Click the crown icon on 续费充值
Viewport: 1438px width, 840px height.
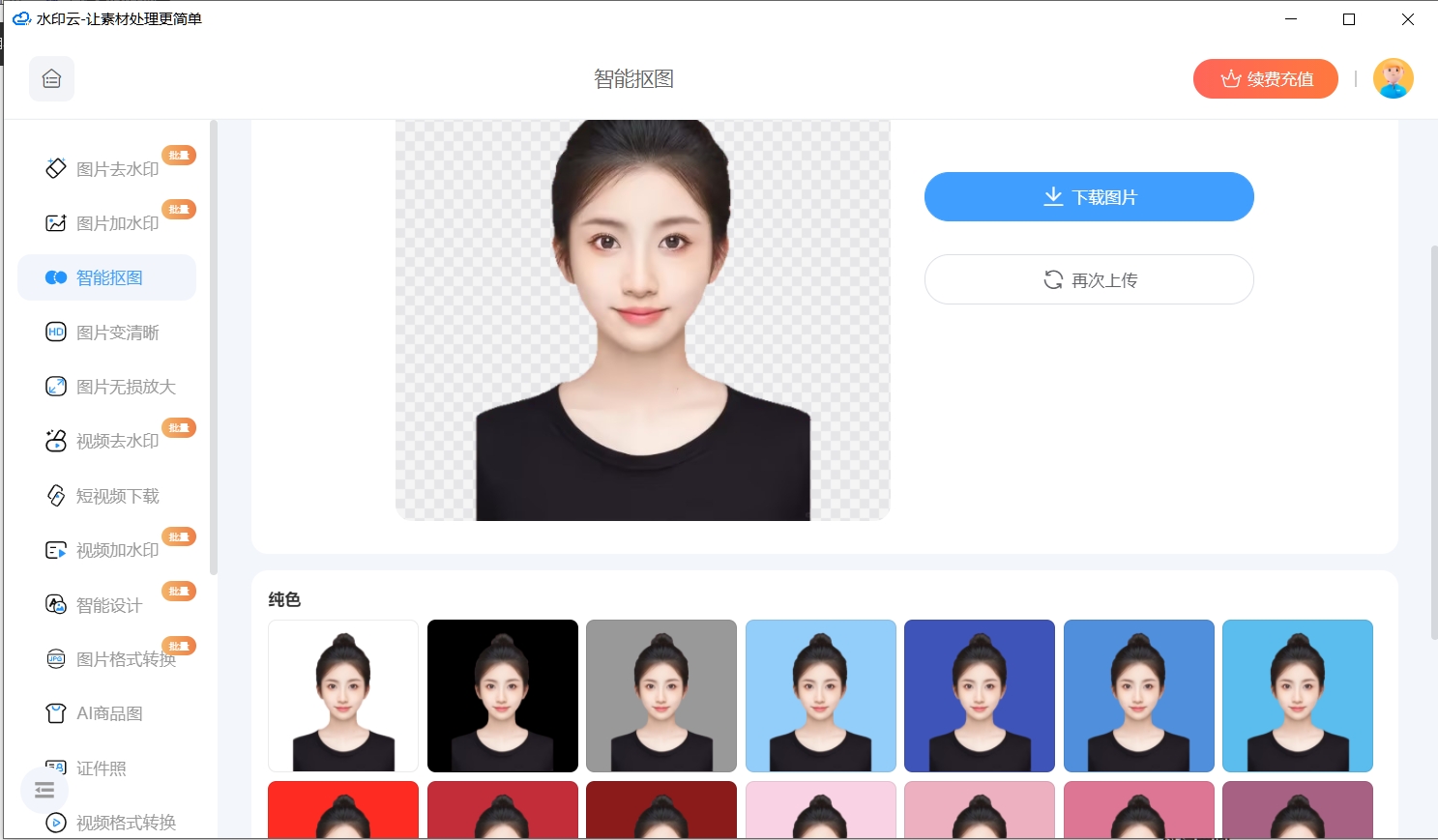[x=1230, y=79]
